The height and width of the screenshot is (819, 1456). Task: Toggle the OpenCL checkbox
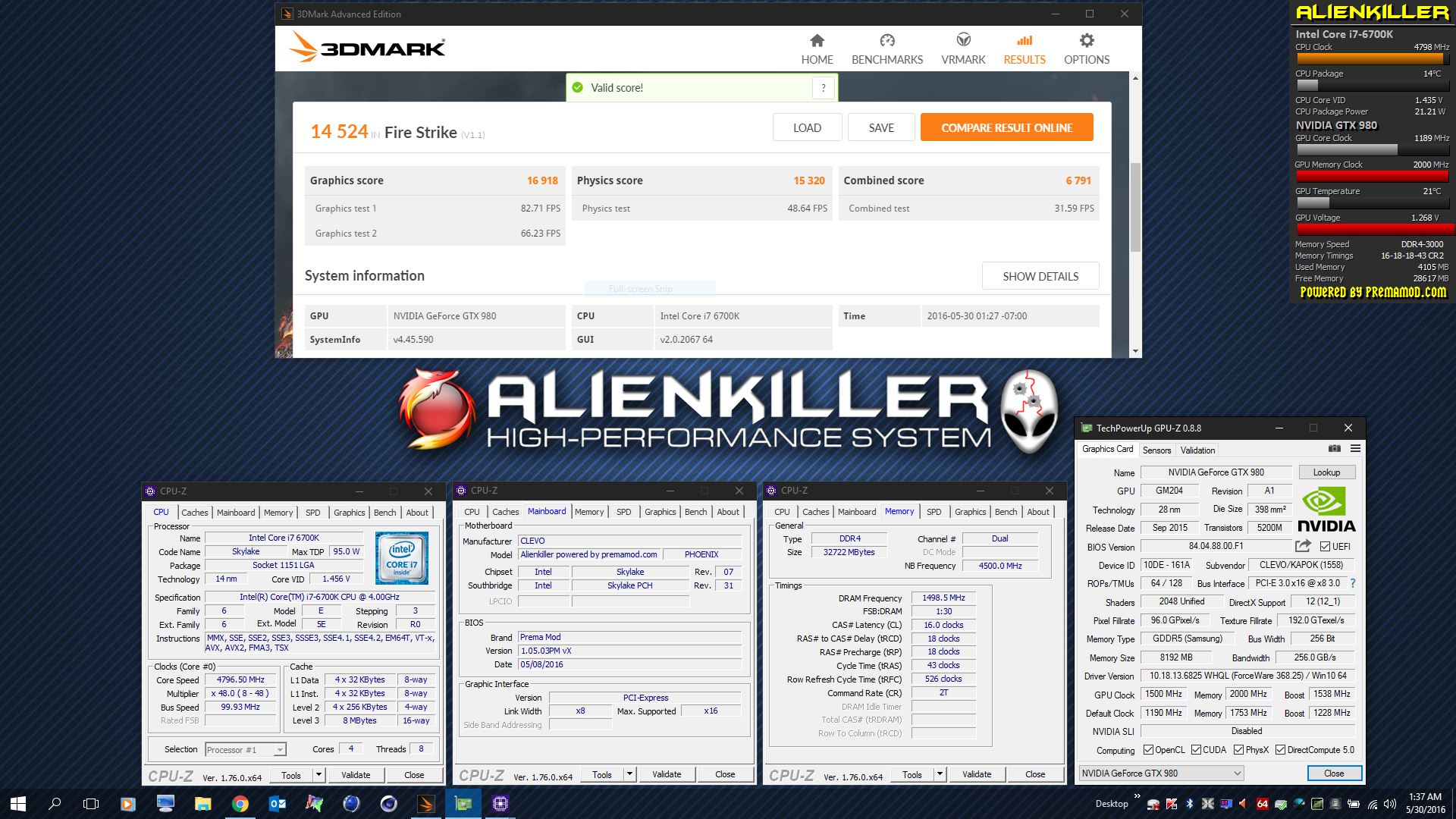click(1148, 750)
